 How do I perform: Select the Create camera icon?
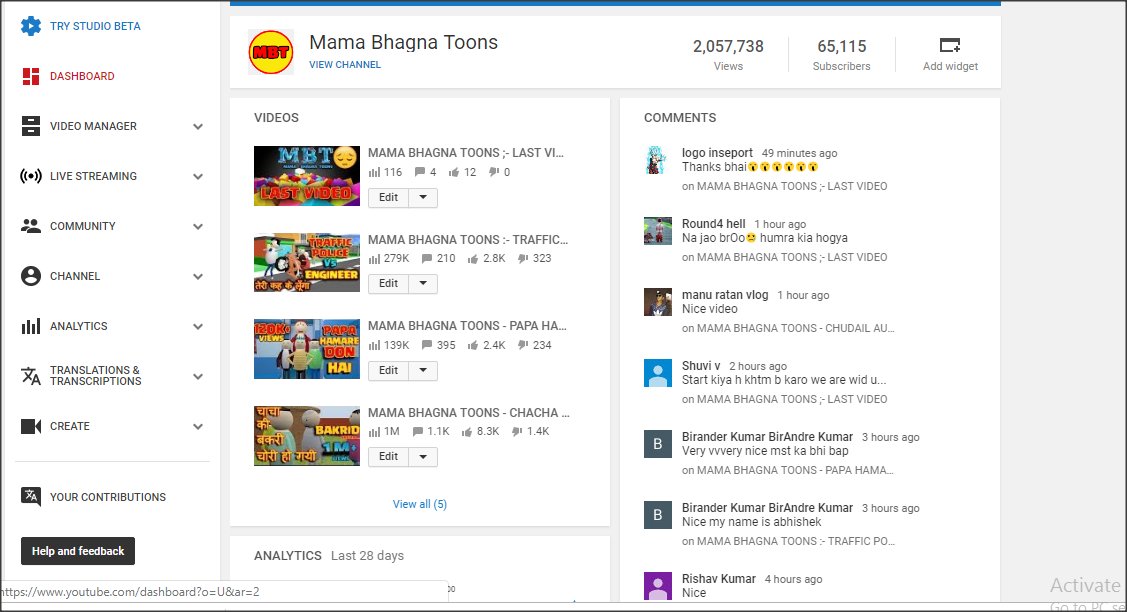(x=31, y=426)
